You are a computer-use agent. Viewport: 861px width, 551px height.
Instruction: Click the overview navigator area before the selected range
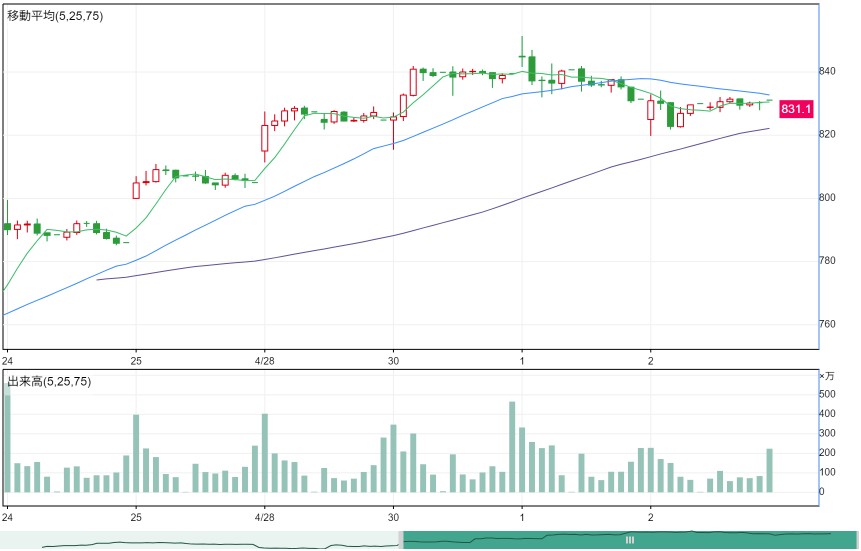pos(200,540)
